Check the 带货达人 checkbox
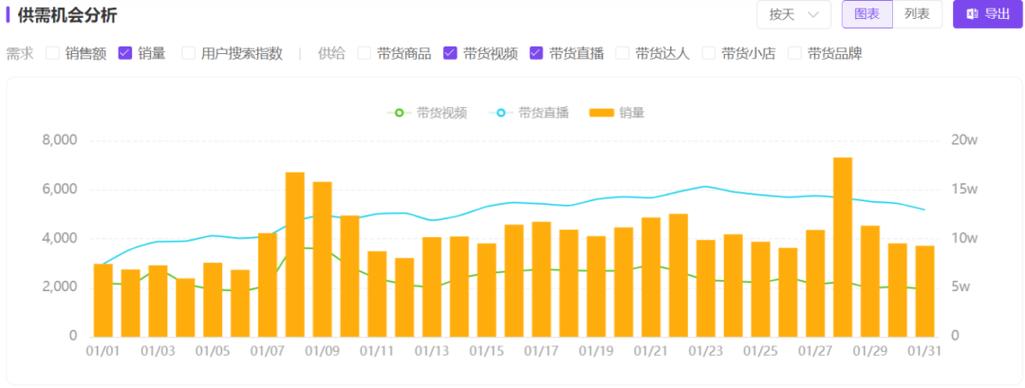 point(622,54)
